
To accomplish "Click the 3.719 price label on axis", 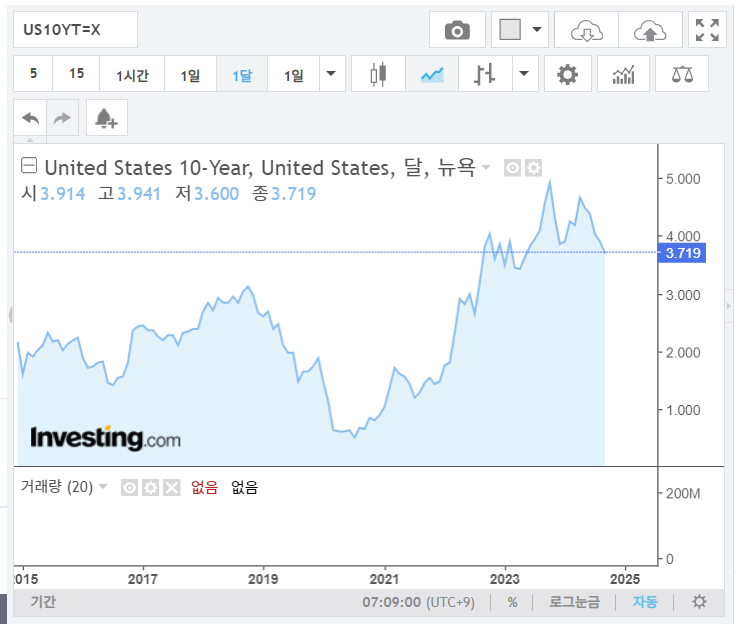I will 682,253.
